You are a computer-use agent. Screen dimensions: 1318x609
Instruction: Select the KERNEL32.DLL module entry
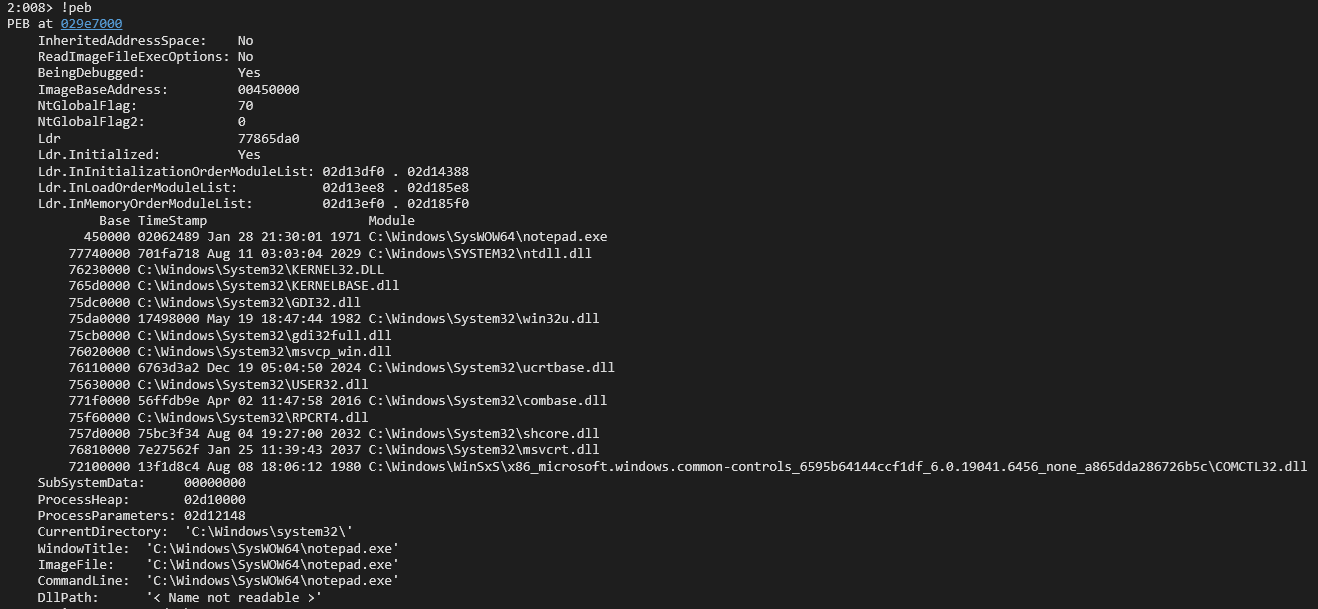[260, 269]
